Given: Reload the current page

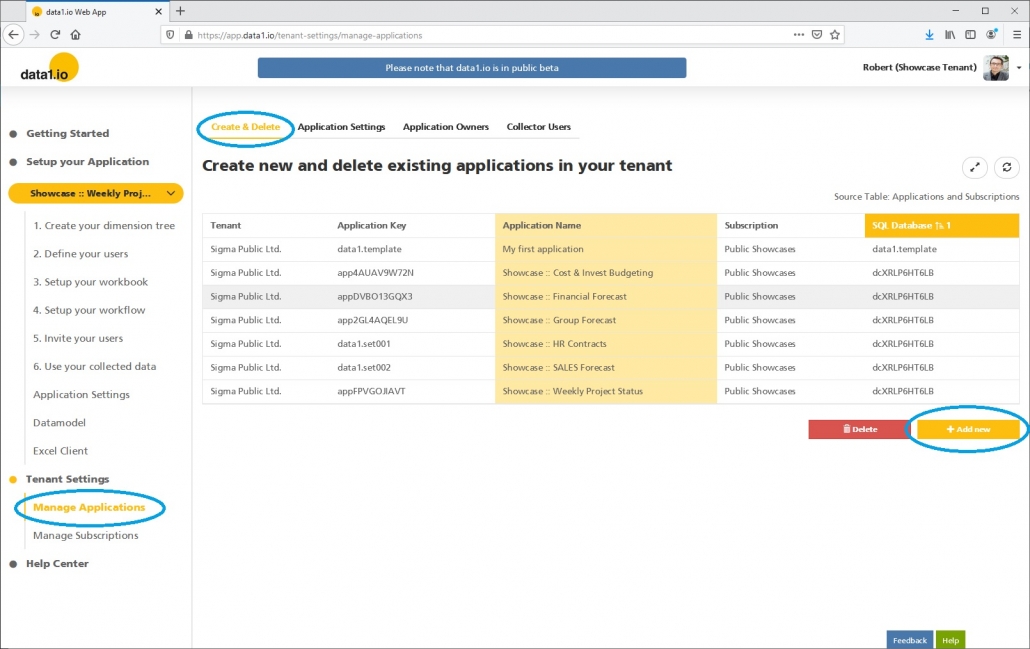Looking at the screenshot, I should [x=55, y=35].
